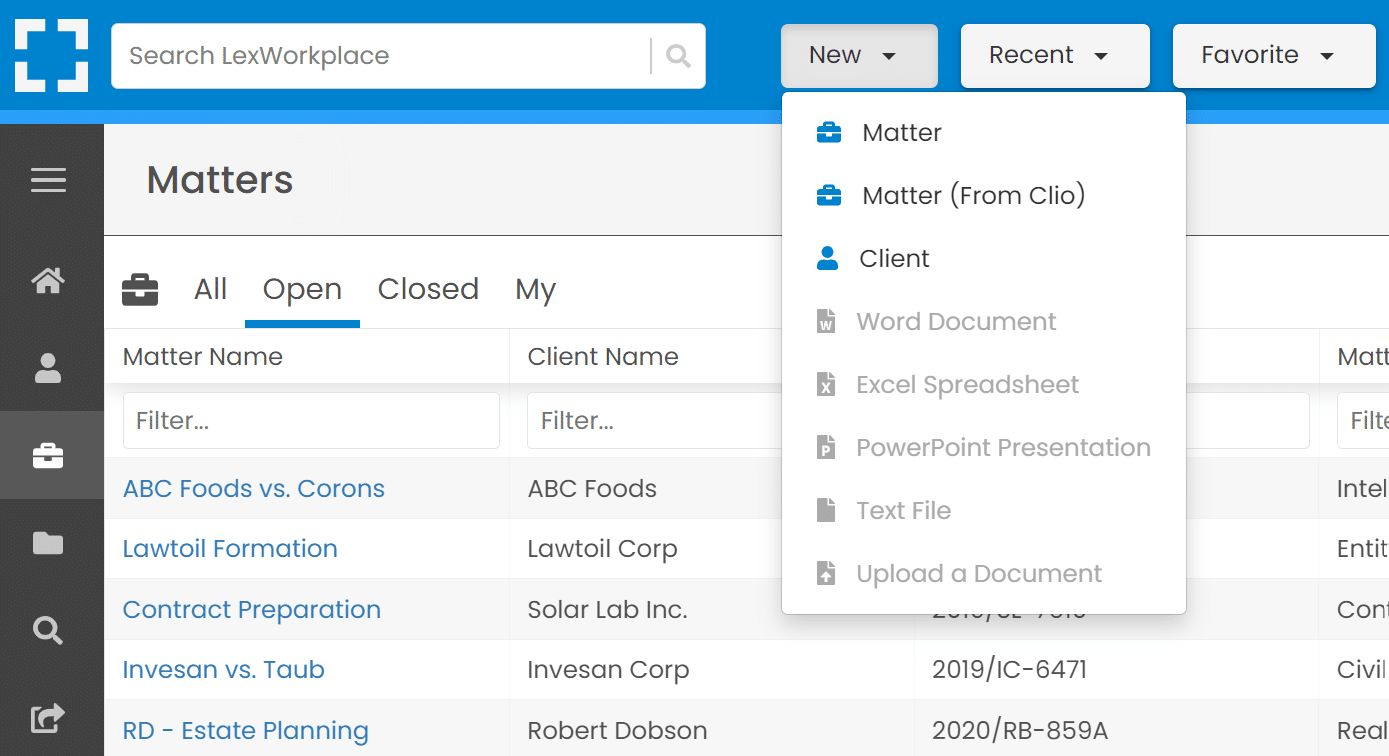Image resolution: width=1389 pixels, height=756 pixels.
Task: Open Search via sidebar magnifier icon
Action: tap(48, 630)
